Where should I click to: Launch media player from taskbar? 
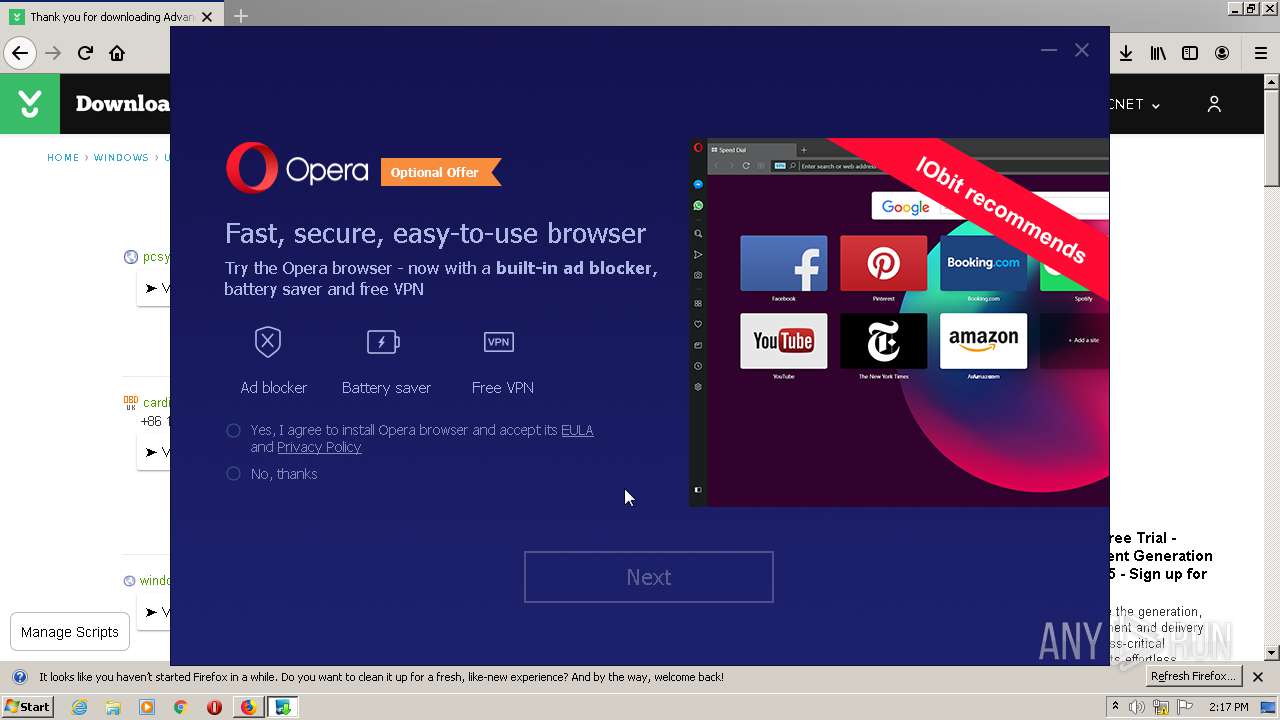point(147,707)
